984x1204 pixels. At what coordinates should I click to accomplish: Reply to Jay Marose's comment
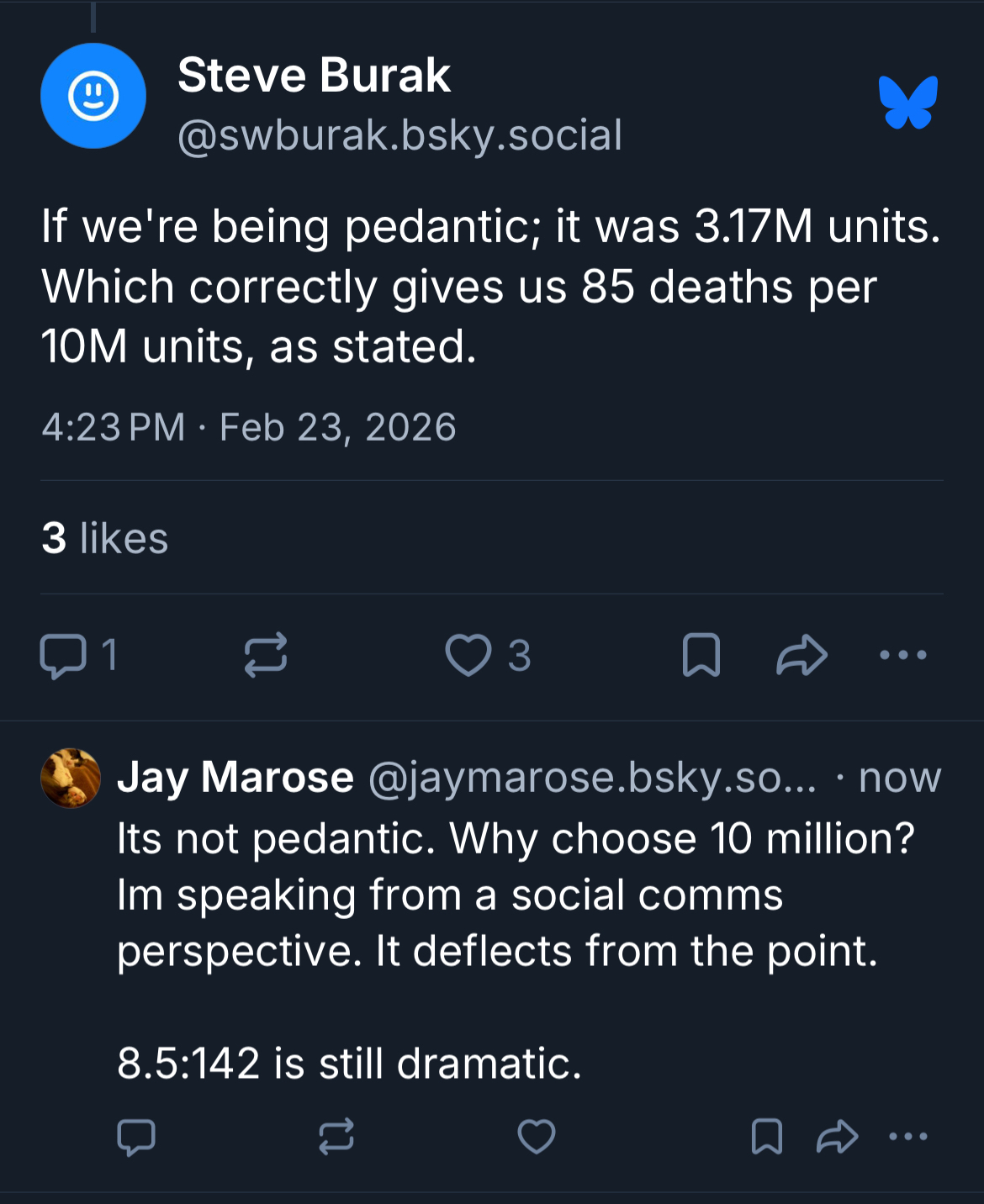(136, 1137)
